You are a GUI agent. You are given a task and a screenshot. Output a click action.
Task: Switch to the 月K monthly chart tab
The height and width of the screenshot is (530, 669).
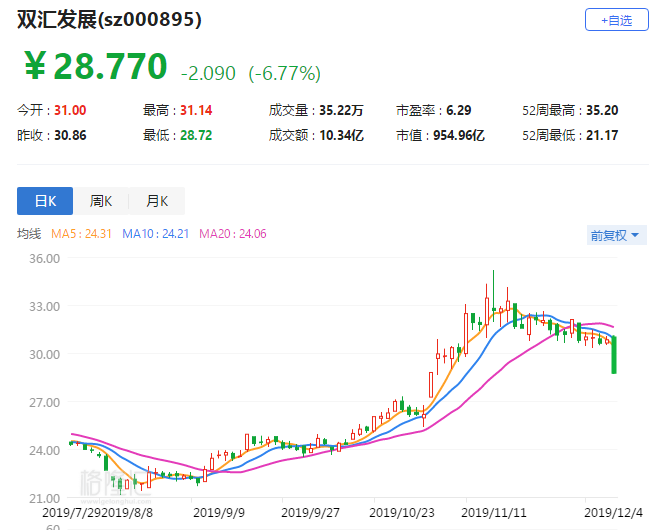(x=157, y=201)
